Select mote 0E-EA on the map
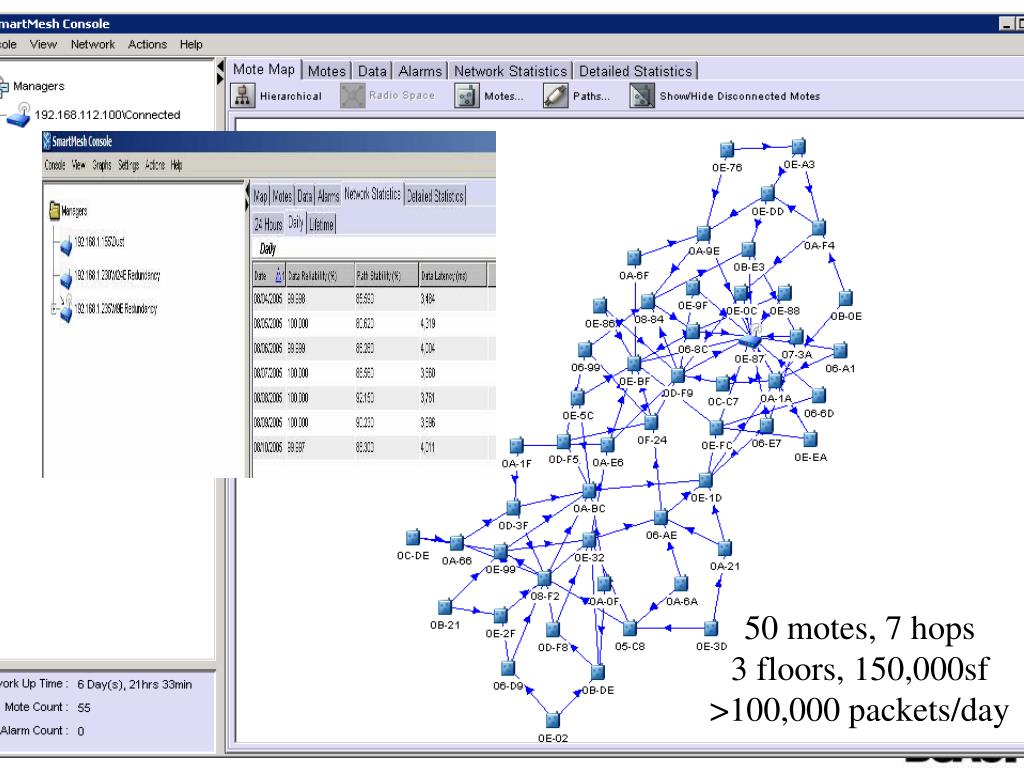Image resolution: width=1024 pixels, height=768 pixels. [810, 439]
